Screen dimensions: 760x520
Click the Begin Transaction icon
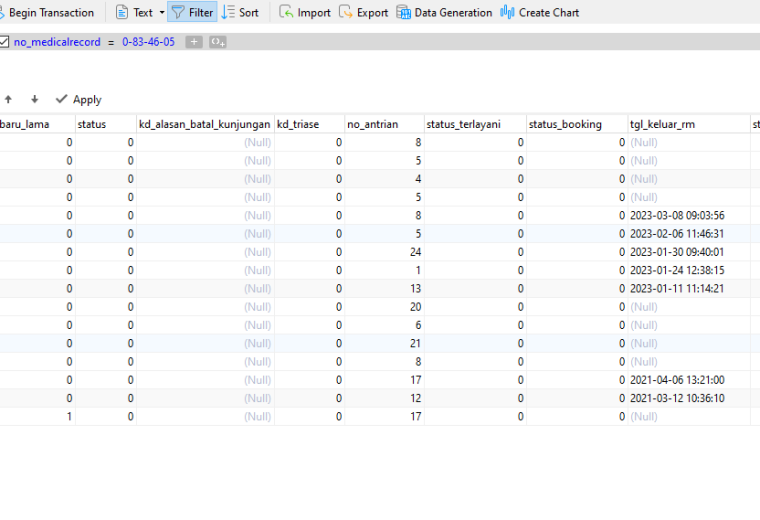click(1, 13)
